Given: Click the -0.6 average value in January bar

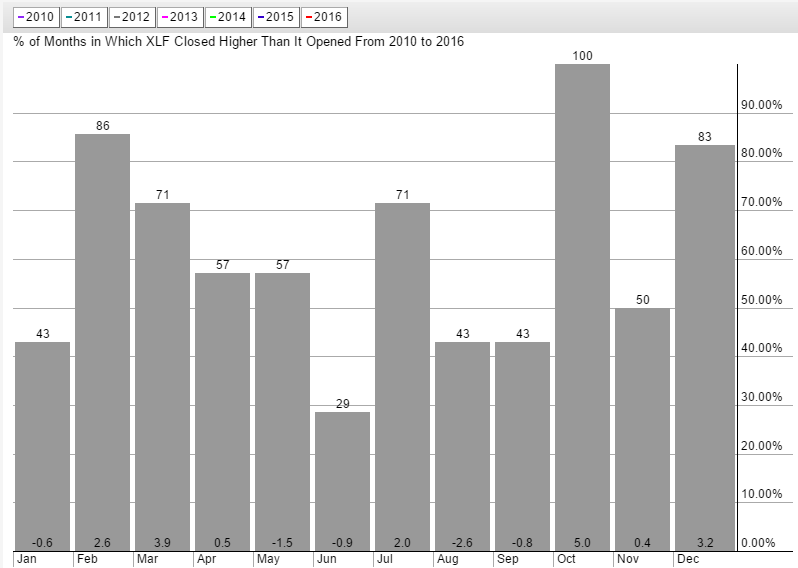Looking at the screenshot, I should (x=42, y=543).
